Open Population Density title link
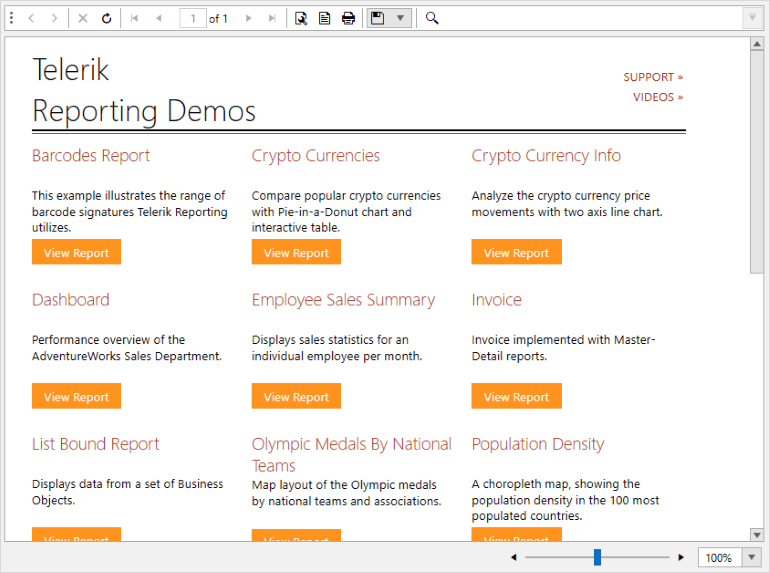The image size is (770, 573). tap(538, 444)
